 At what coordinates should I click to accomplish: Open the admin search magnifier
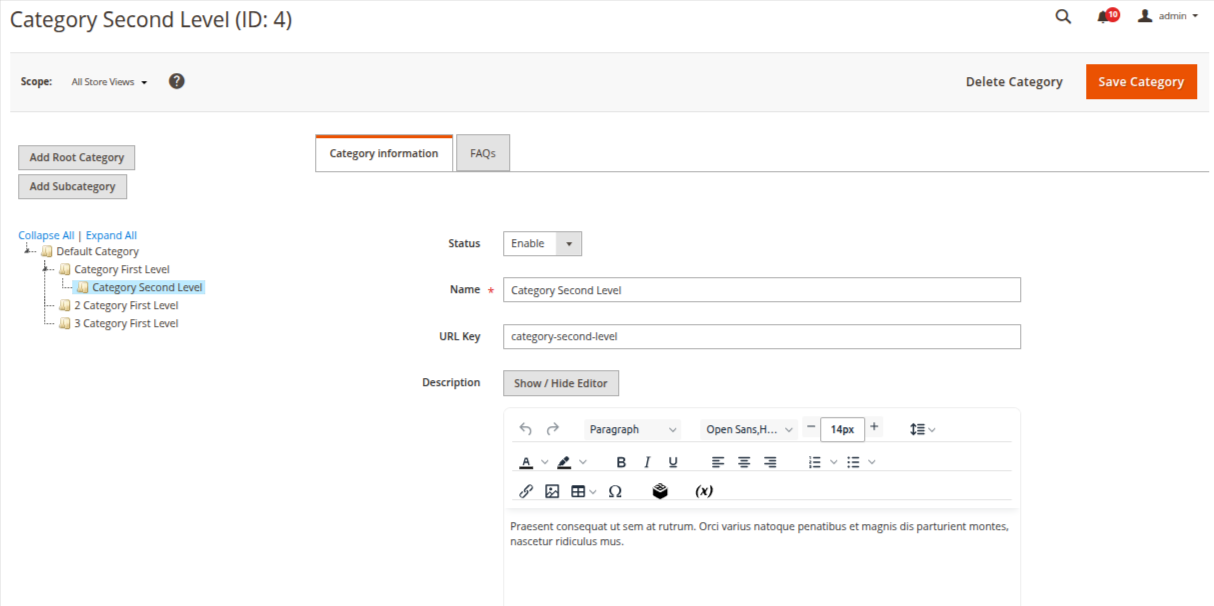click(1063, 17)
